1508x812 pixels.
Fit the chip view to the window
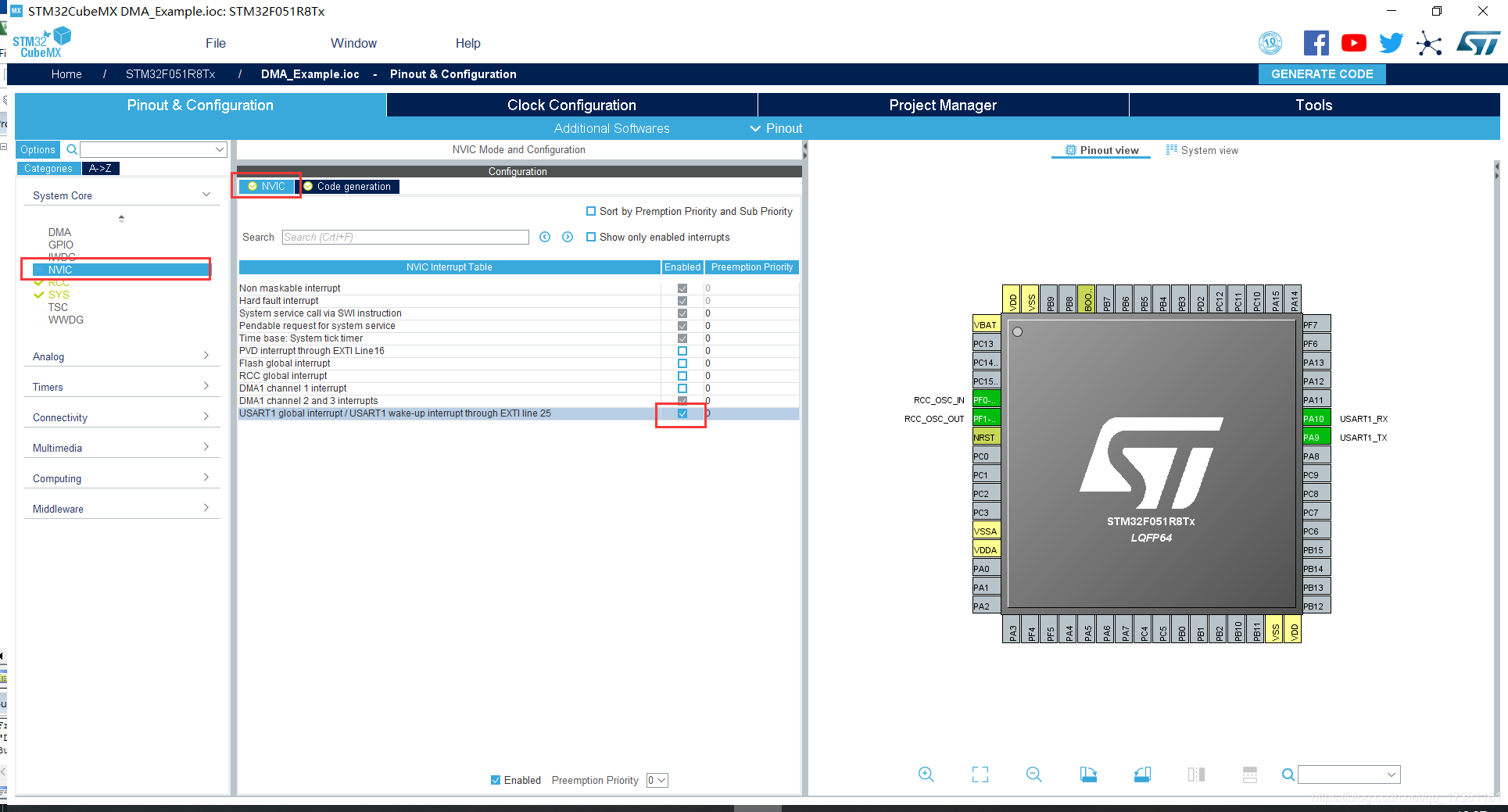pos(980,774)
